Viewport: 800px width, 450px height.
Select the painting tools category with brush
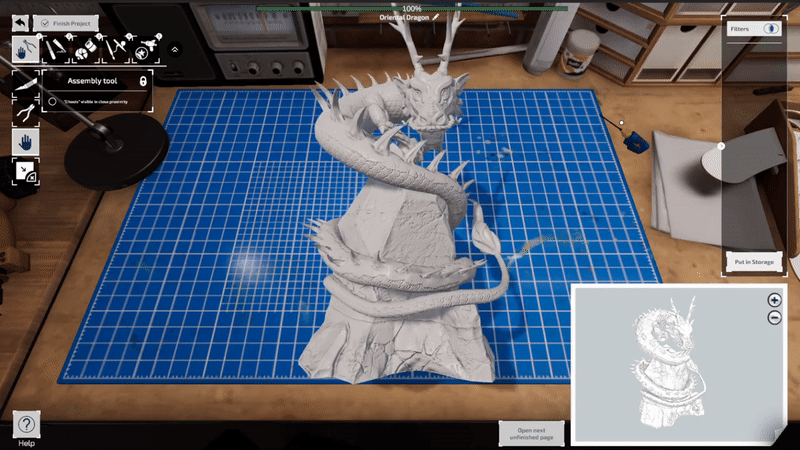click(56, 49)
